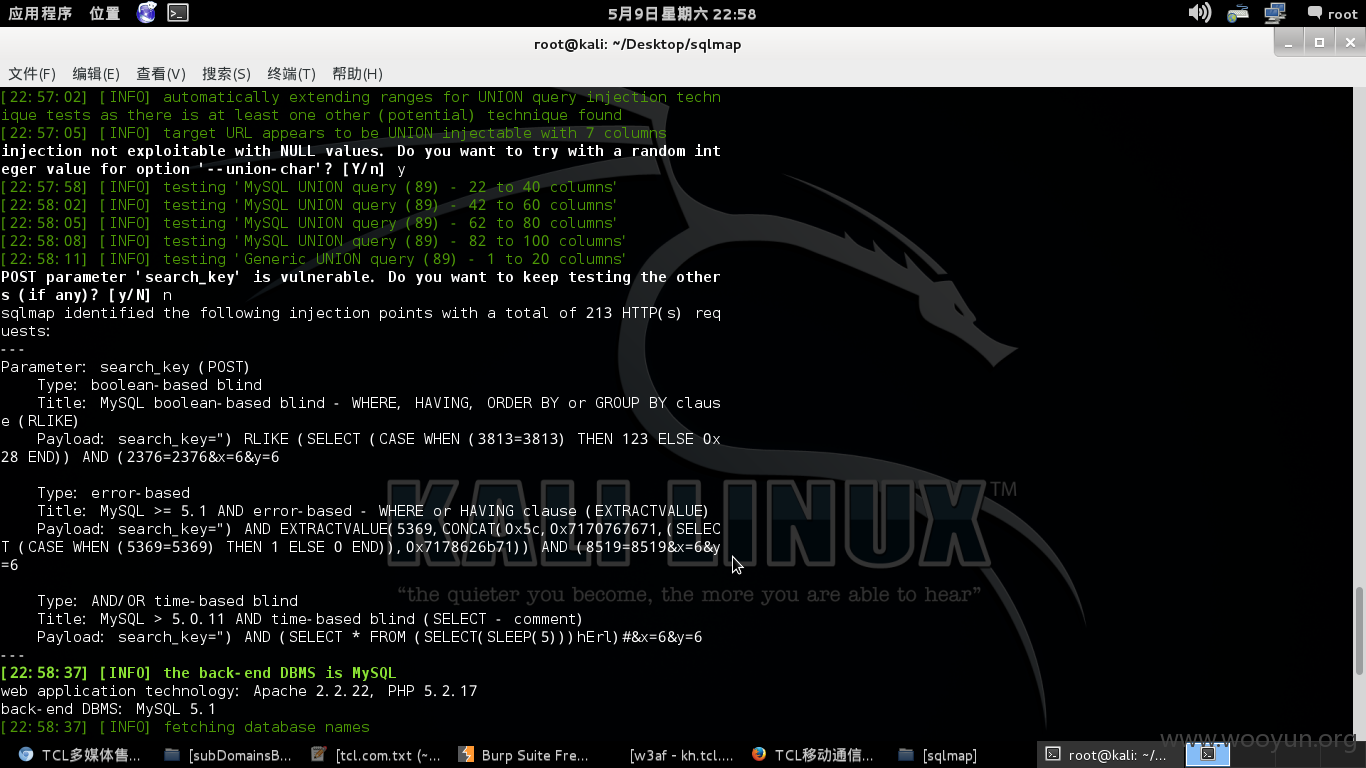The width and height of the screenshot is (1366, 768).
Task: Open the 查看(V) menu
Action: (x=161, y=74)
